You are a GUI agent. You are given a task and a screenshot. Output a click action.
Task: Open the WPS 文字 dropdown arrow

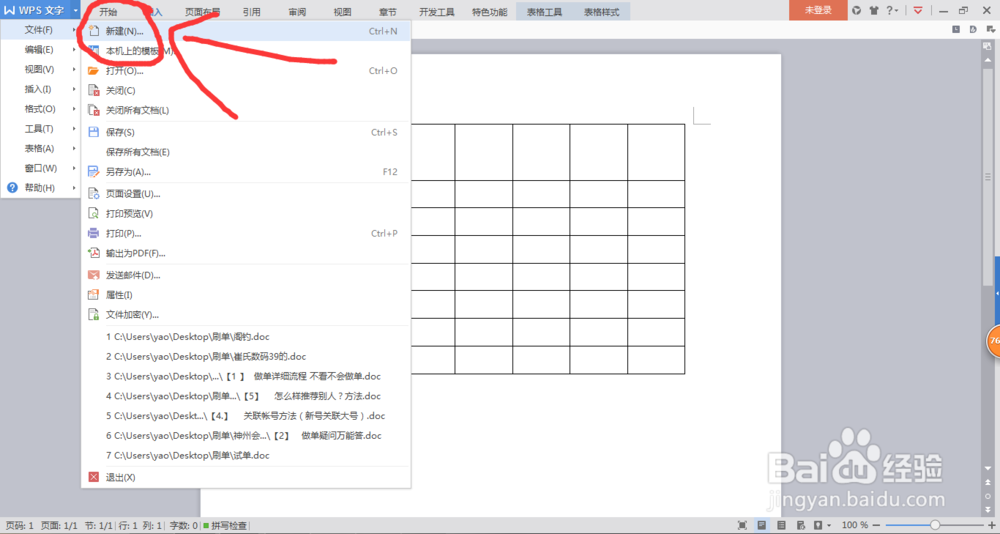click(x=75, y=10)
